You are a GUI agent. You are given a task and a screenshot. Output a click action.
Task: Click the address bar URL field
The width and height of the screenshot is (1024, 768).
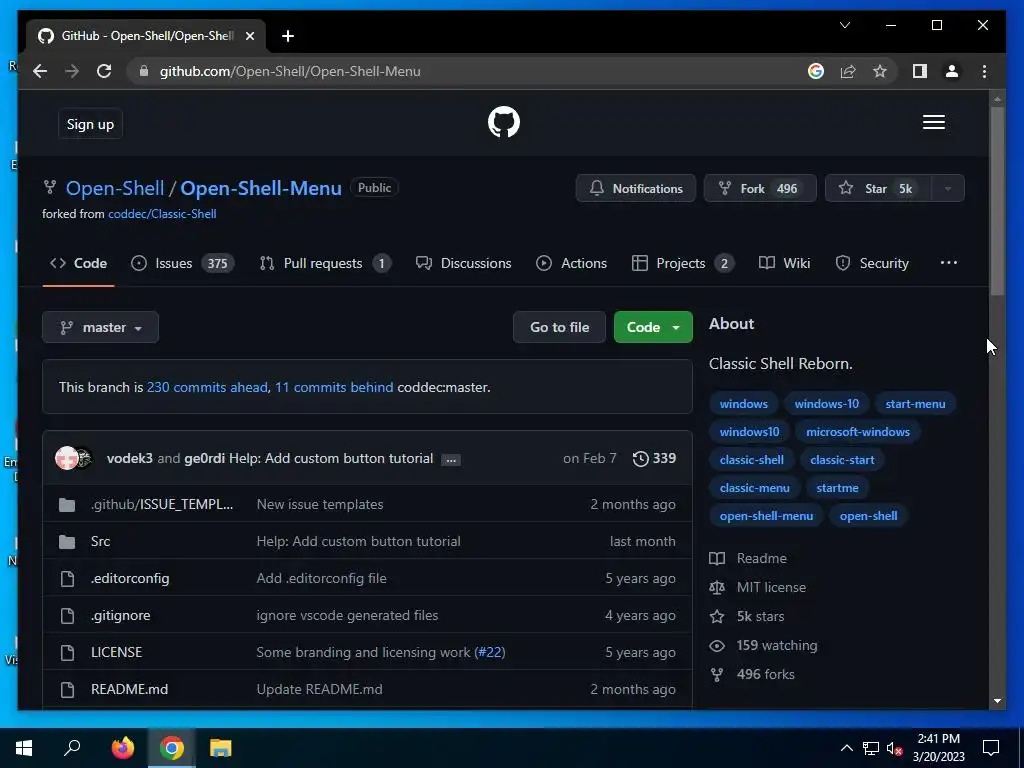470,71
